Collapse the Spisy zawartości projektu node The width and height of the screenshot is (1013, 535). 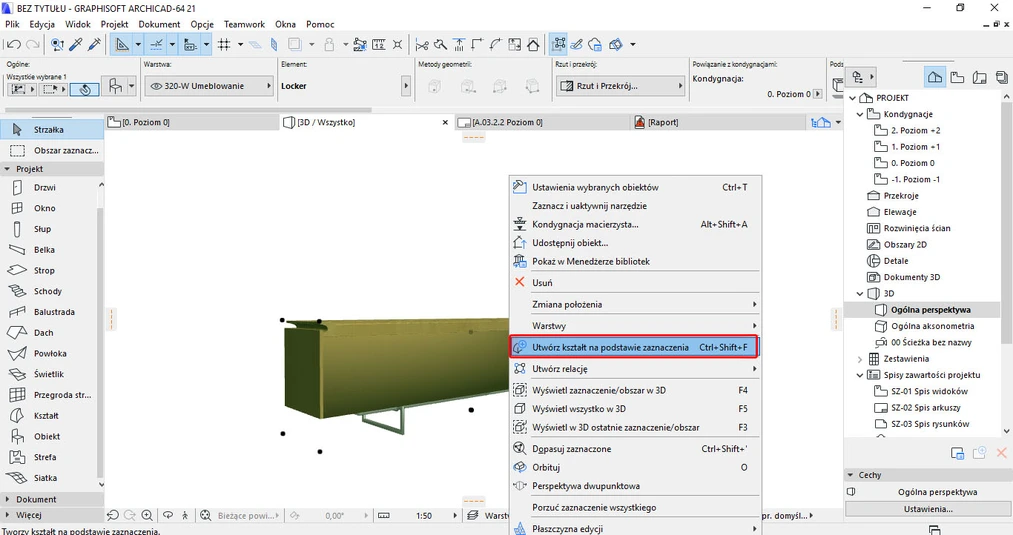(x=860, y=375)
